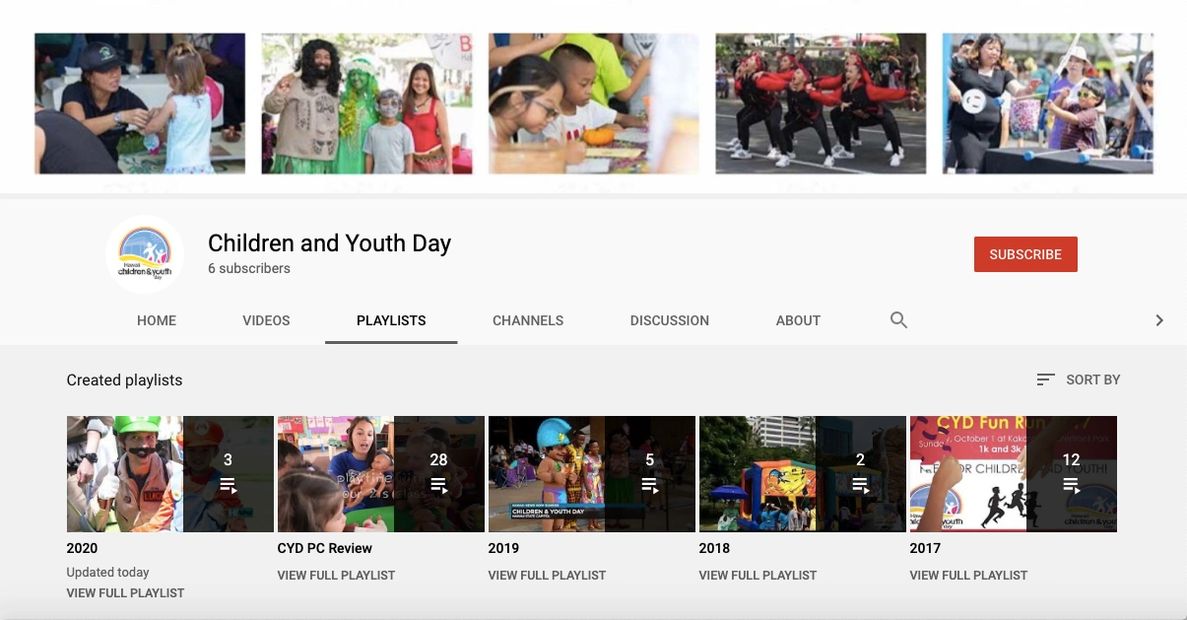Click the playlist icon on 2017 thumbnail
This screenshot has width=1187, height=620.
tap(1071, 486)
